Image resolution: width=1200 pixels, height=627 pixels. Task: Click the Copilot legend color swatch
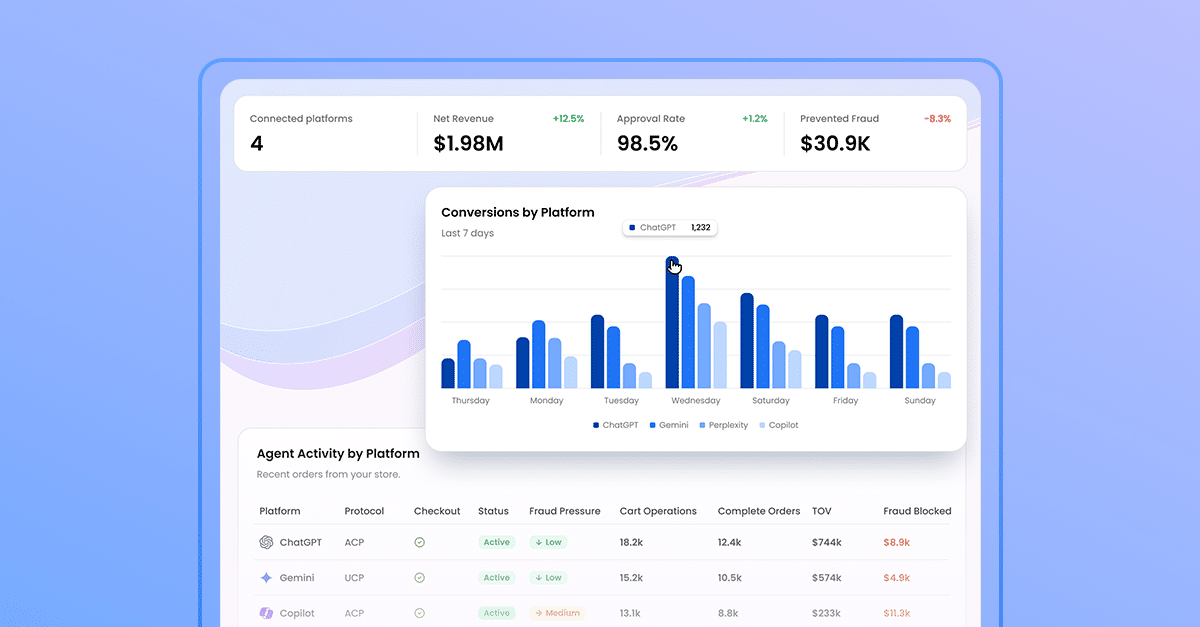coord(762,425)
